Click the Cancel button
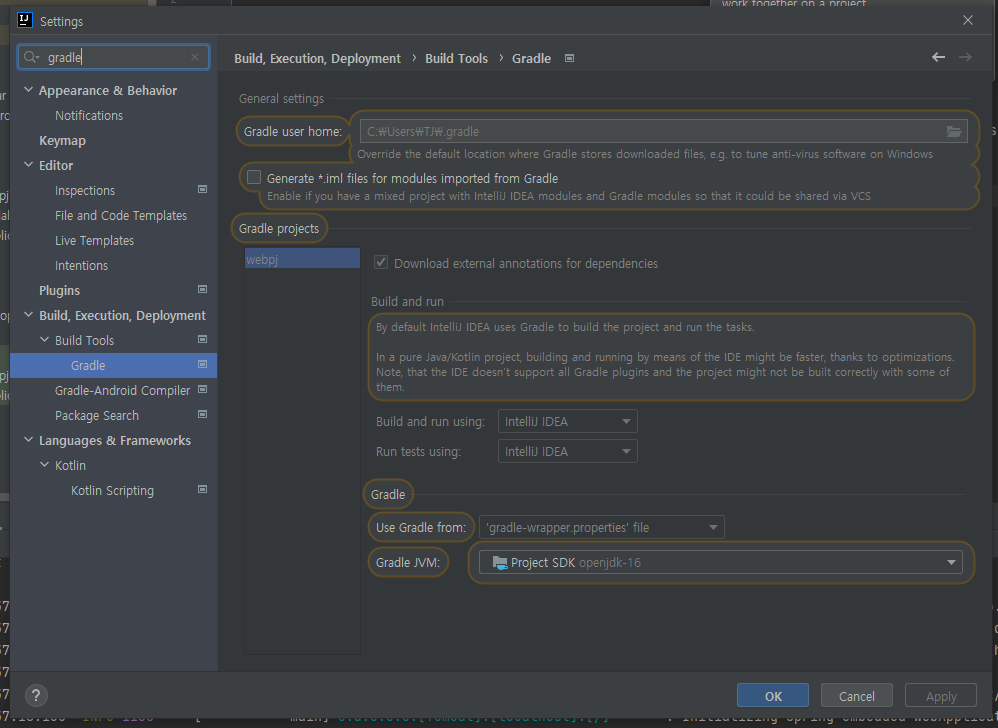Viewport: 998px width, 728px height. tap(857, 696)
